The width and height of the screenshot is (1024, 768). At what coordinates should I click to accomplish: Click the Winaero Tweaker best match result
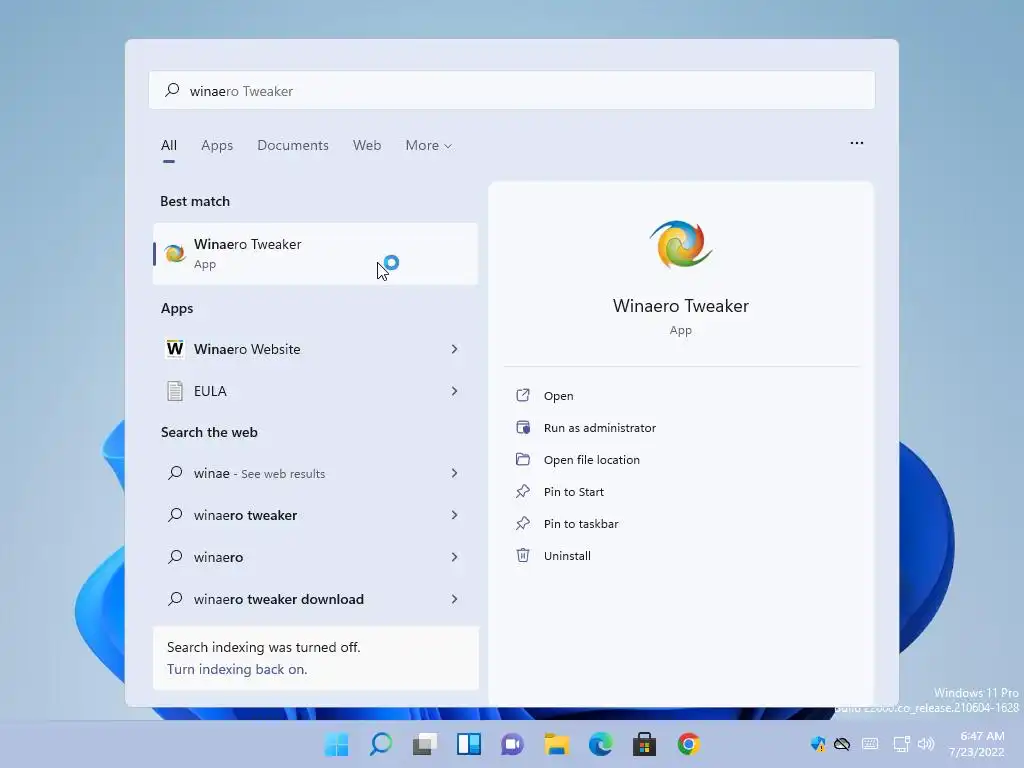(315, 253)
